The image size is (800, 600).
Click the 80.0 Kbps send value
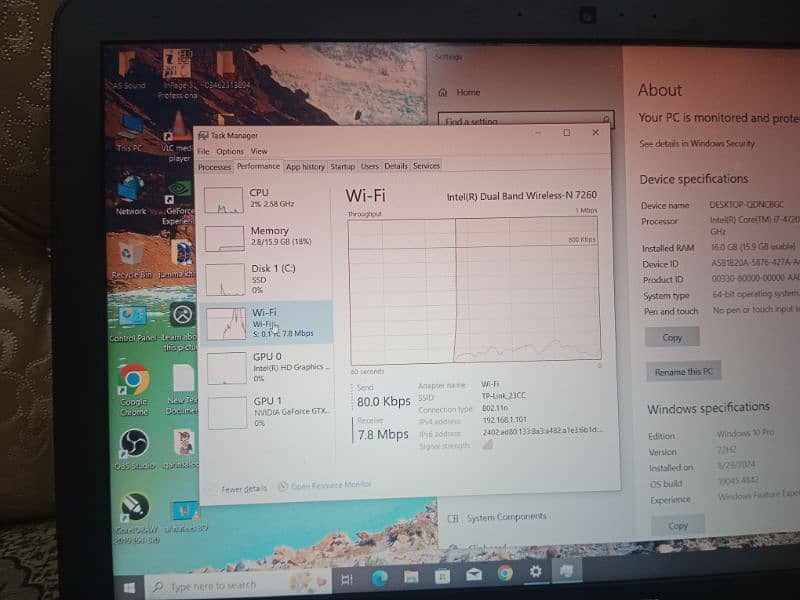click(384, 402)
